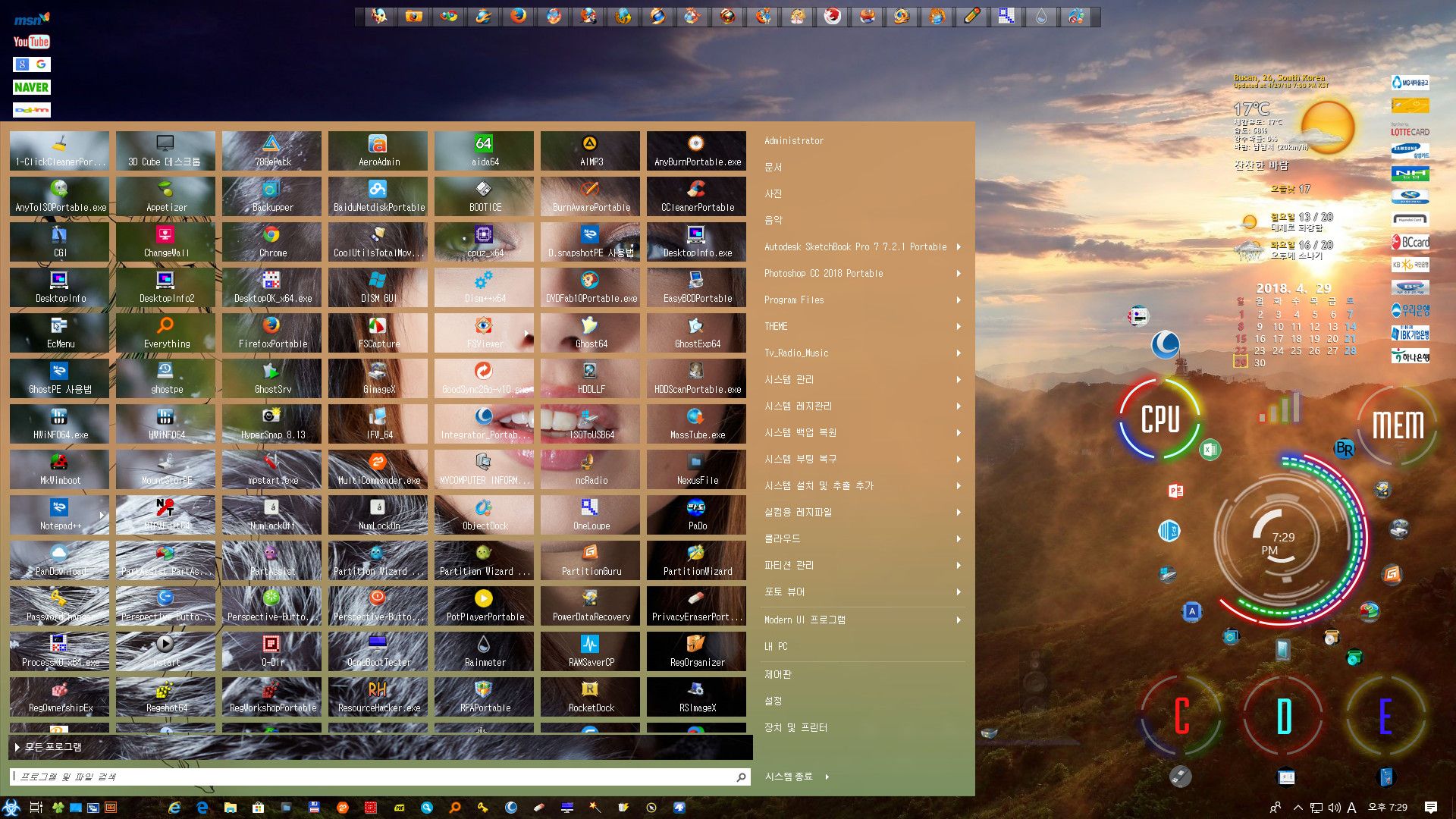This screenshot has height=819, width=1456.
Task: Open the Administrator user folder
Action: pyautogui.click(x=863, y=140)
